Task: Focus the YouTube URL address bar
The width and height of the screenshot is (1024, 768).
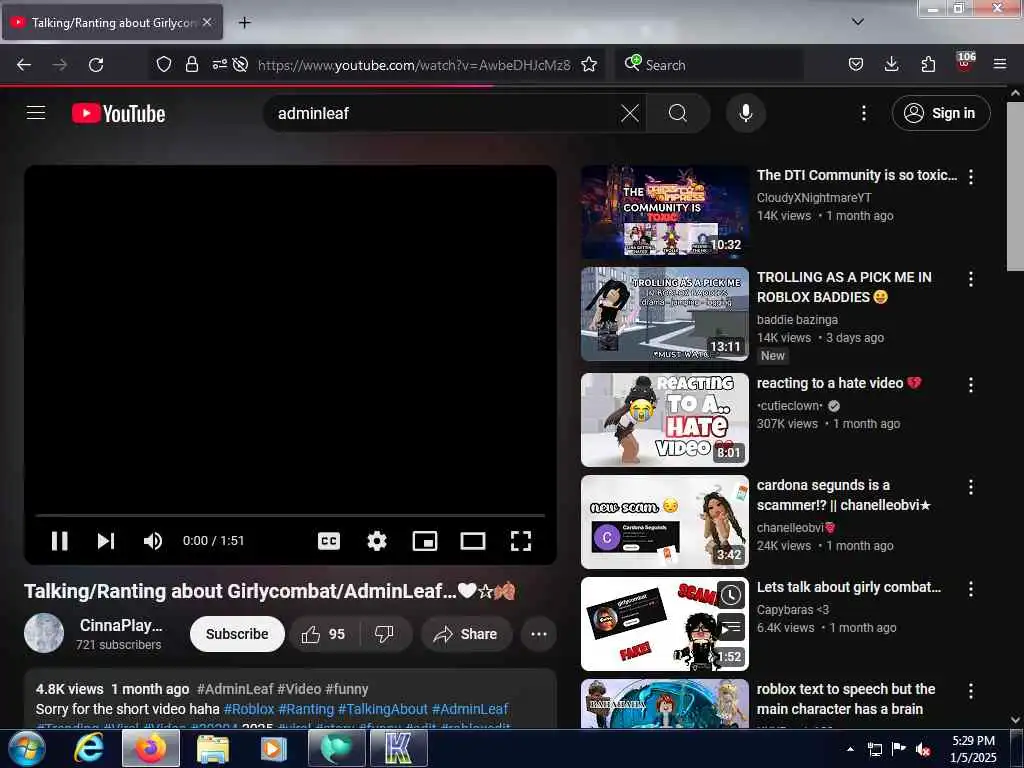Action: 413,65
